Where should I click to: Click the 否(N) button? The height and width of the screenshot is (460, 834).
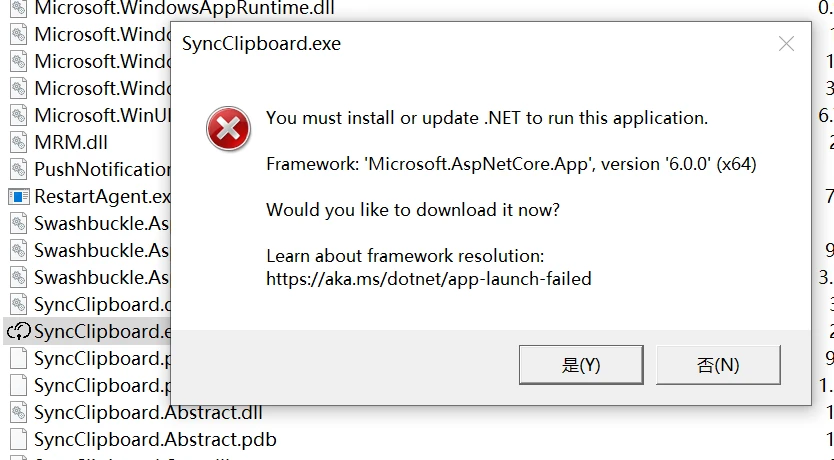coord(717,365)
